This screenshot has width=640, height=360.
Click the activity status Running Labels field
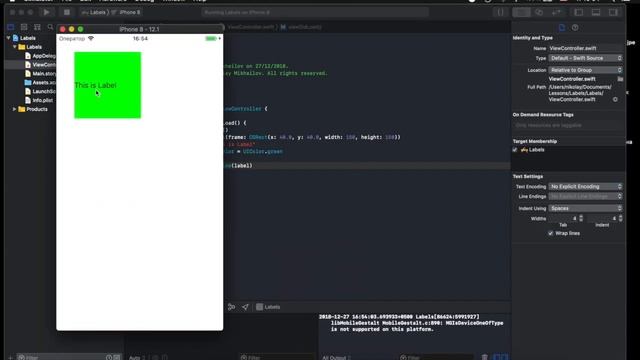click(x=315, y=12)
